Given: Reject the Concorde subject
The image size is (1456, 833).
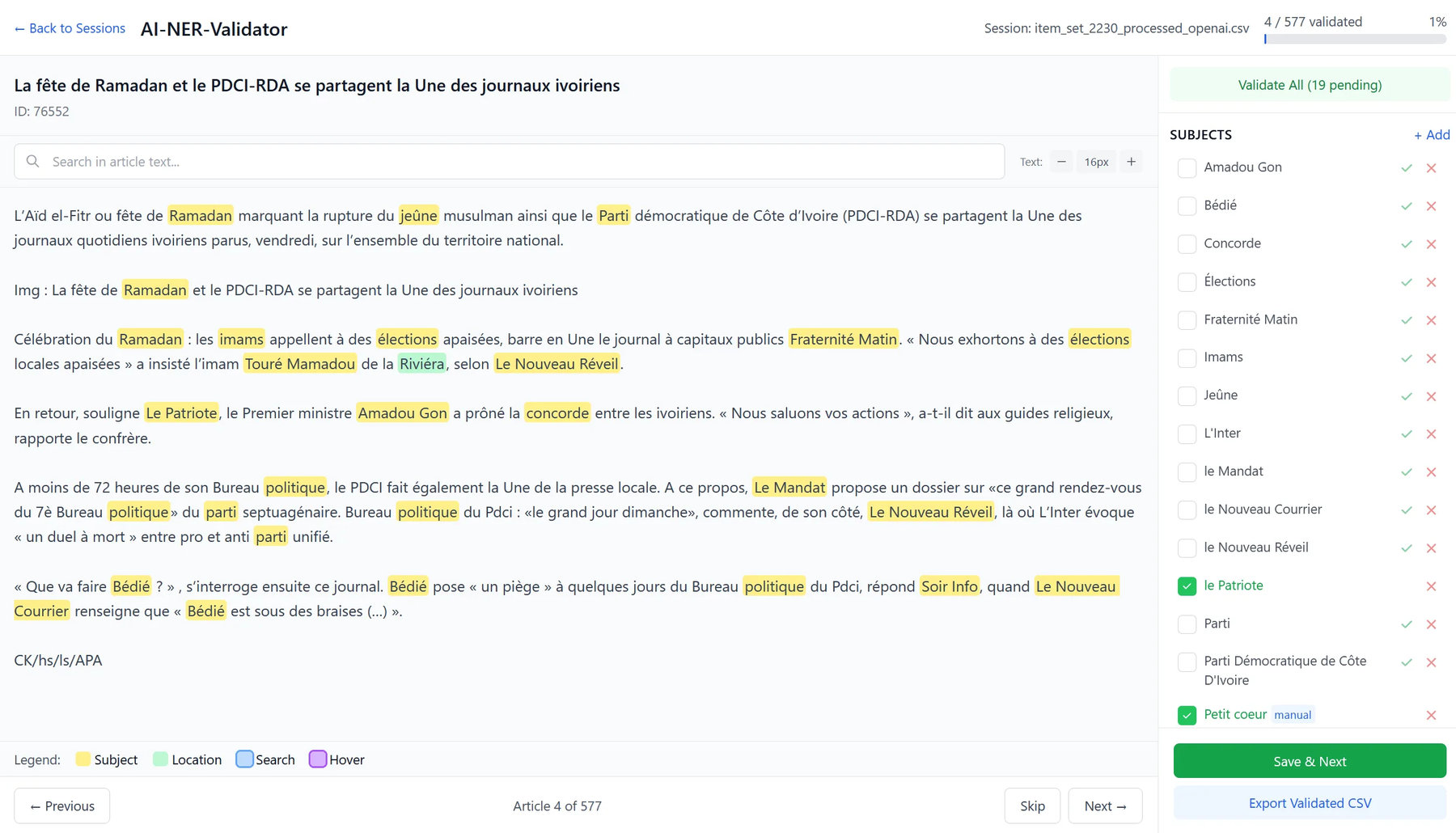Looking at the screenshot, I should [1431, 244].
